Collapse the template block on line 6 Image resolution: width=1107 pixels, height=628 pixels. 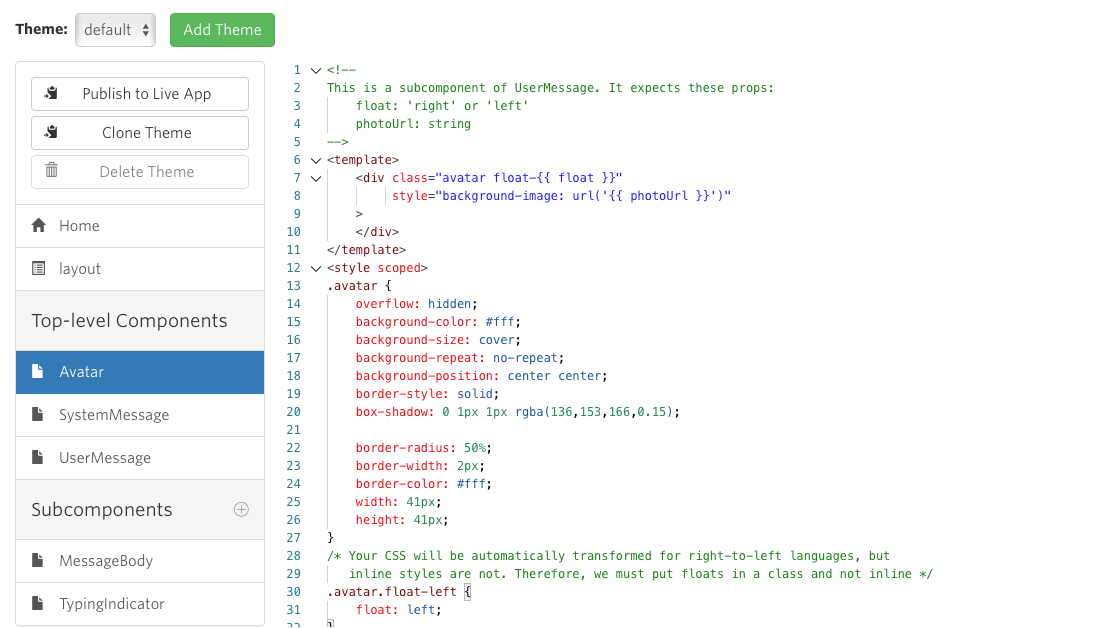point(316,159)
